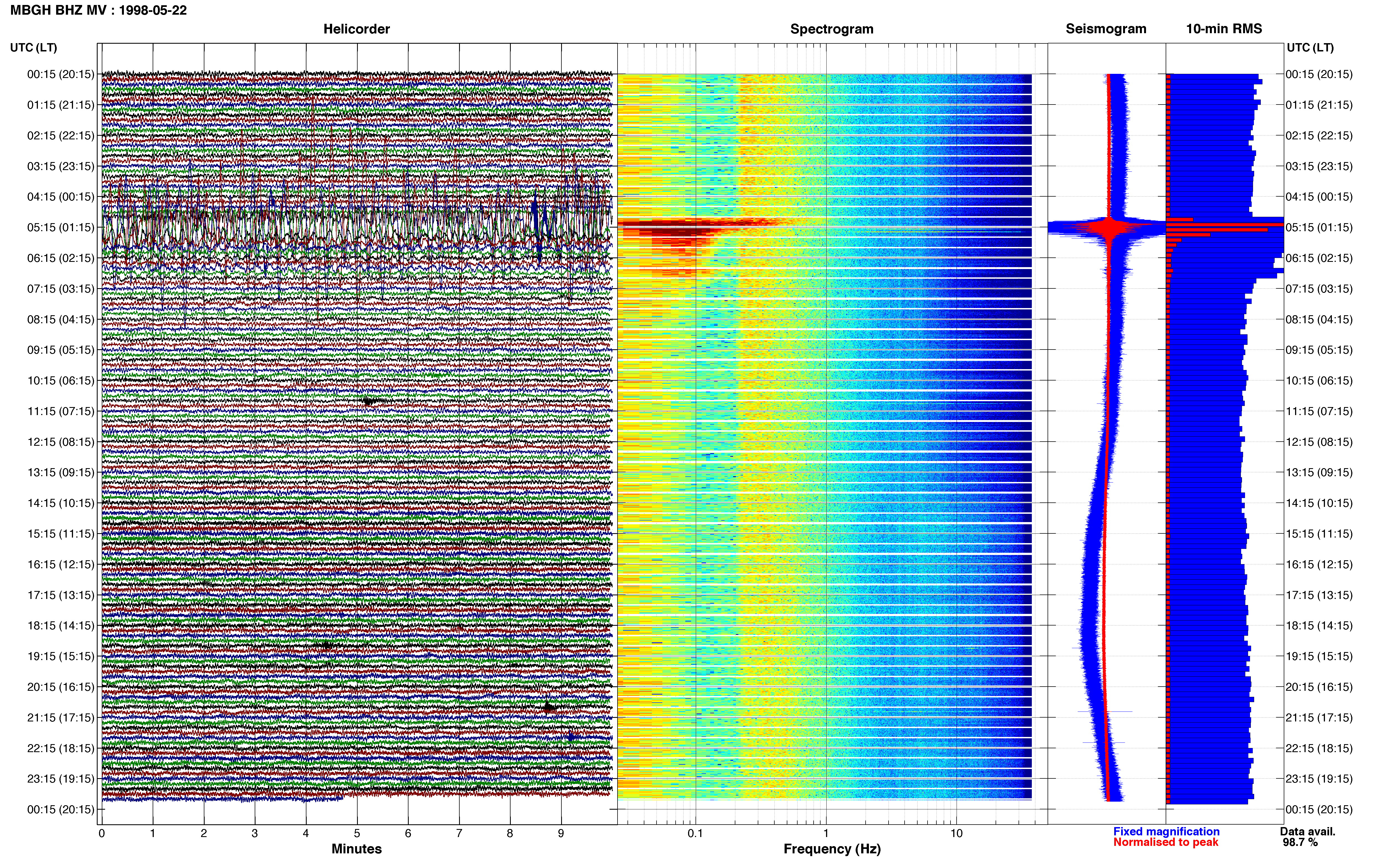Click left time label 21:15 (17:15)

[x=61, y=718]
